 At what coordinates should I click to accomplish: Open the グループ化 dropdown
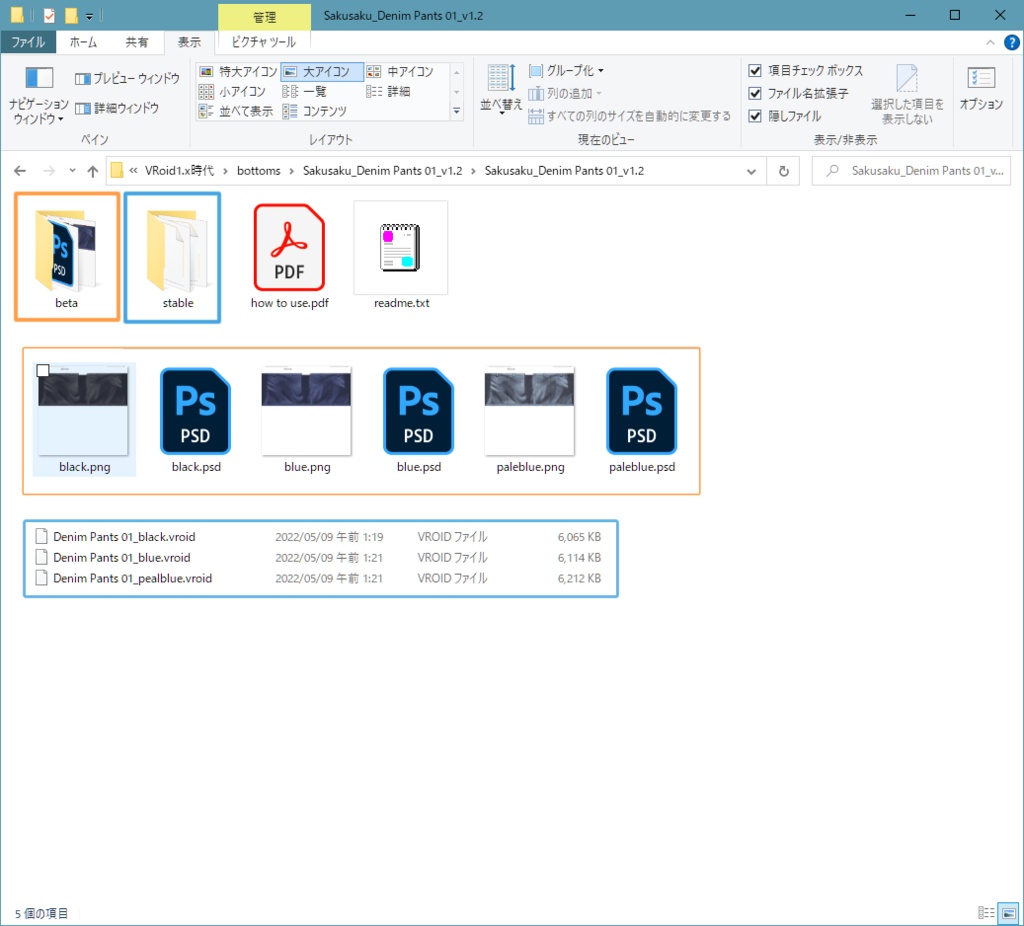click(x=566, y=71)
